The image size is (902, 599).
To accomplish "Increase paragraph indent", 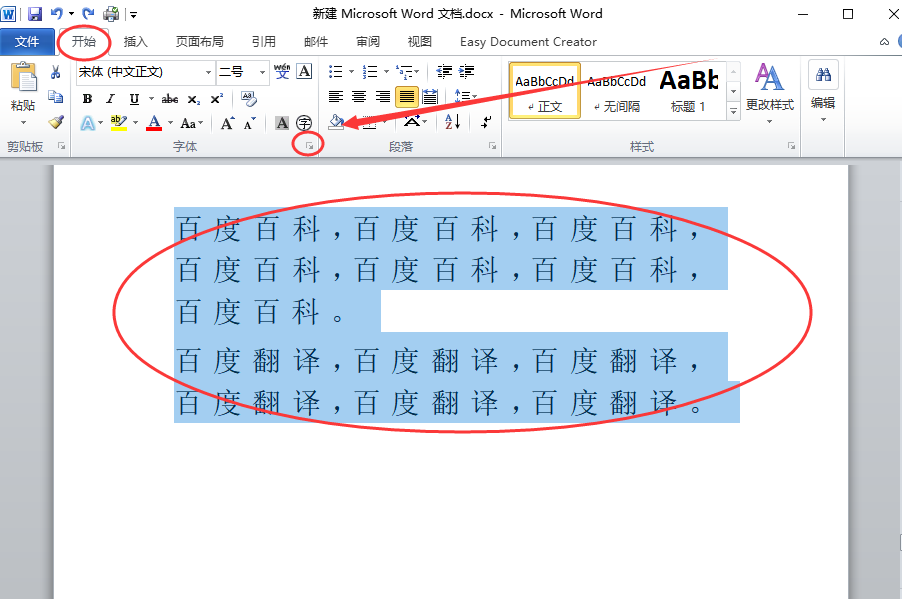I will tap(466, 71).
